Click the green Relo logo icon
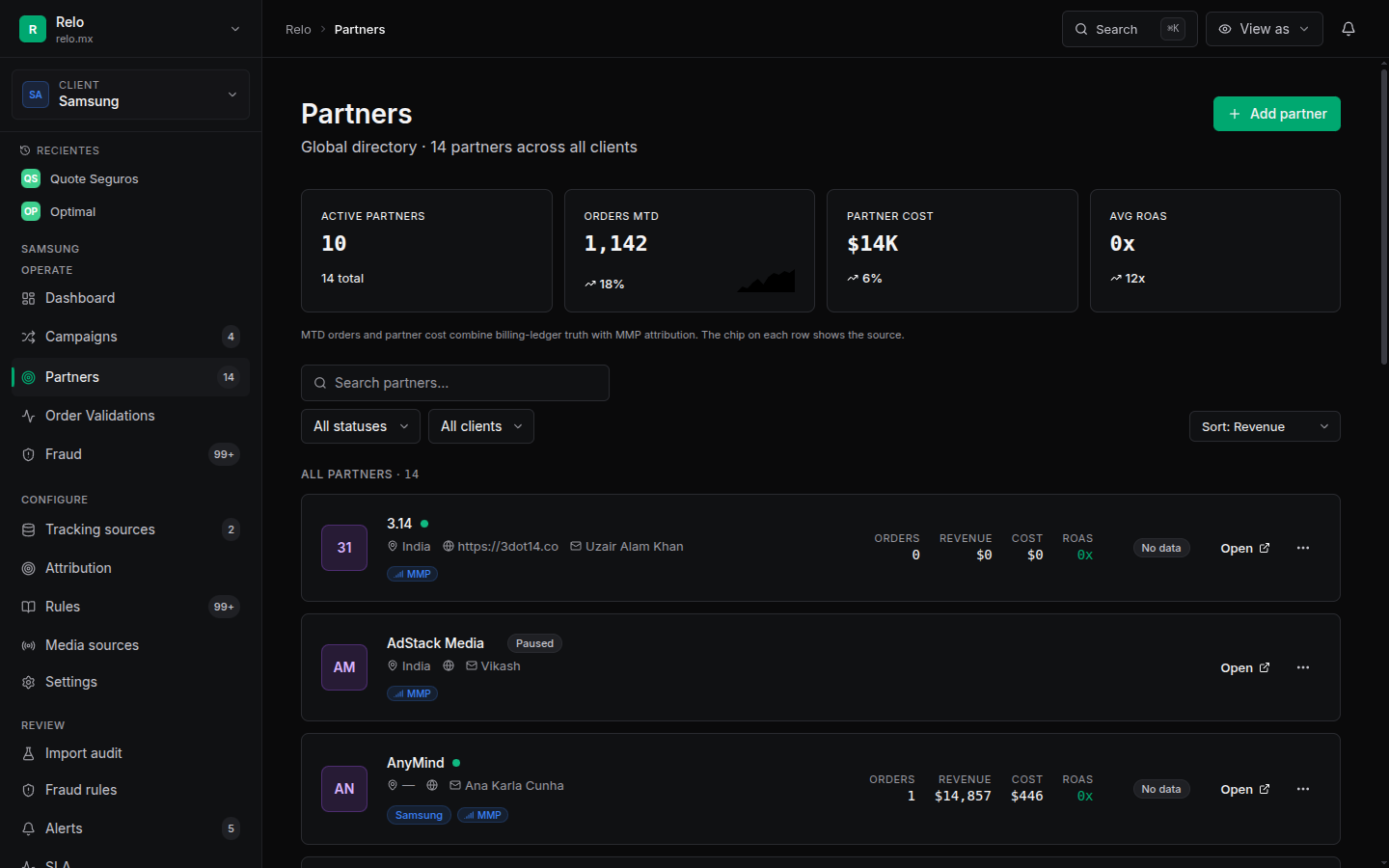This screenshot has height=868, width=1389. (33, 29)
